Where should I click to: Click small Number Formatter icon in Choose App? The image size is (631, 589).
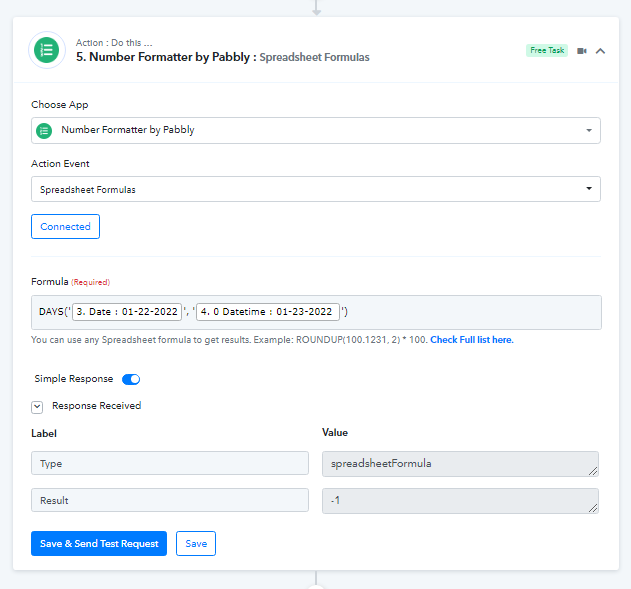point(44,131)
